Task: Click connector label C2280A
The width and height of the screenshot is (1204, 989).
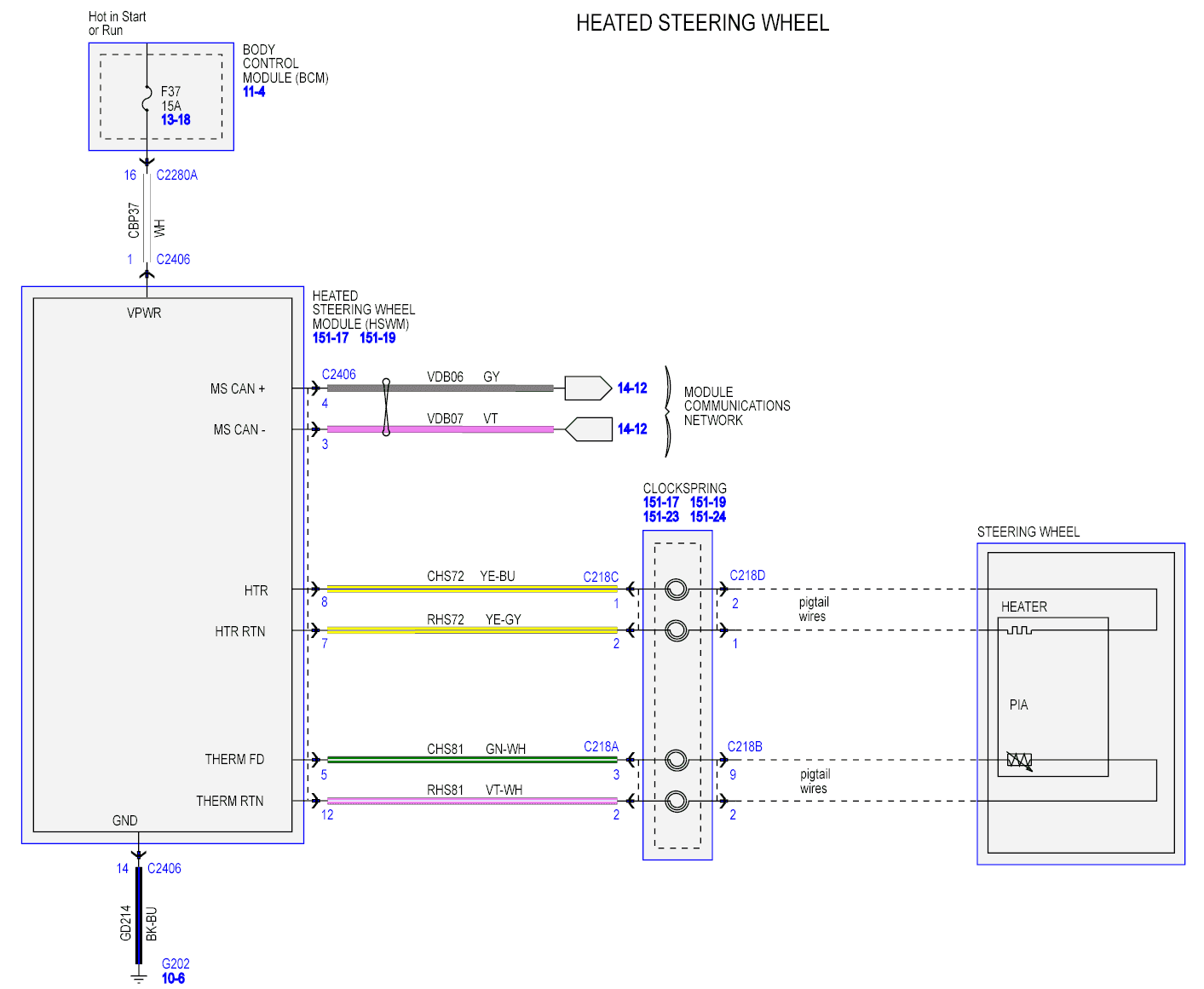Action: [x=177, y=175]
